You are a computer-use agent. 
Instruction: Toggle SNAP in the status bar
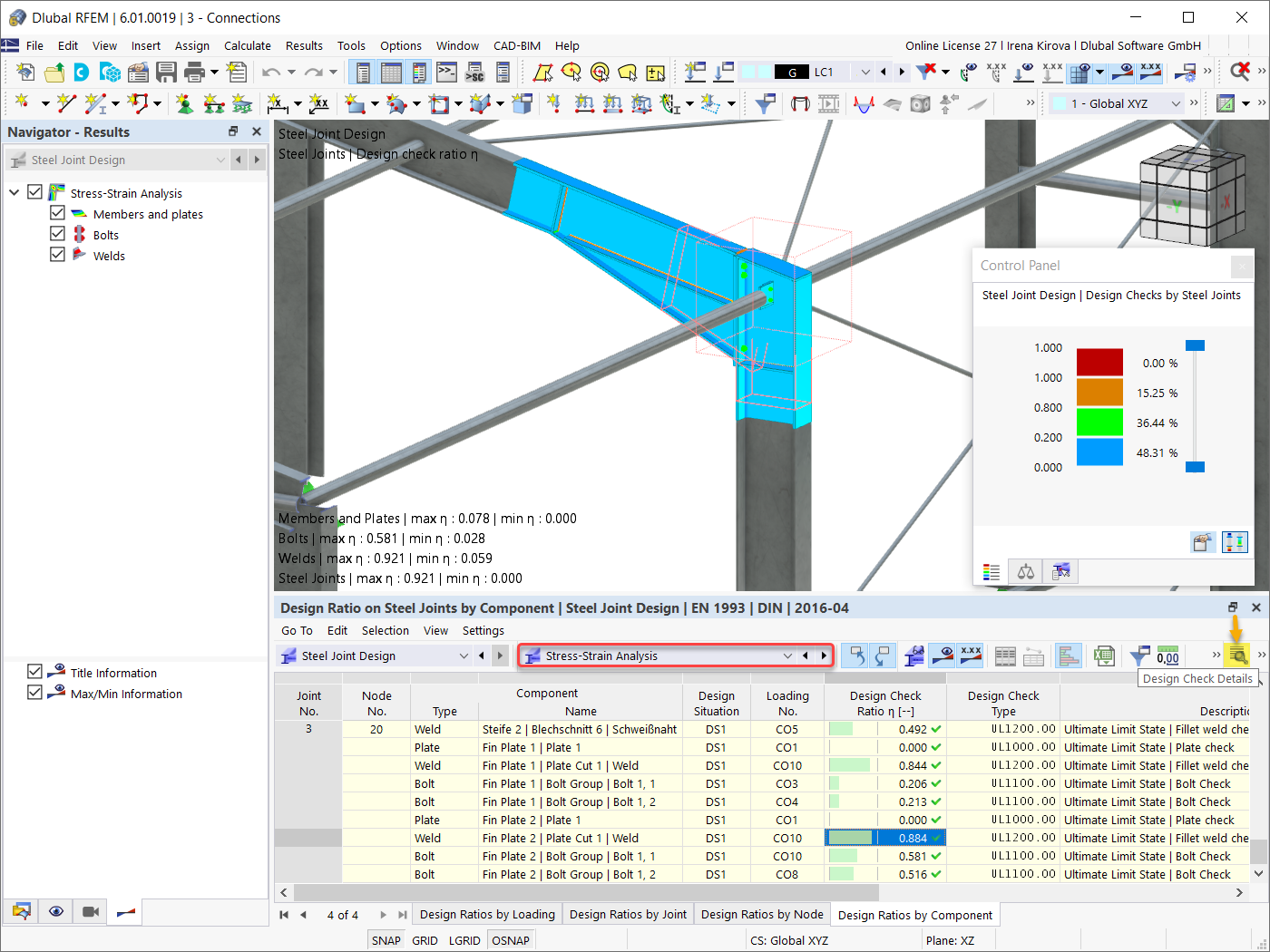(386, 940)
